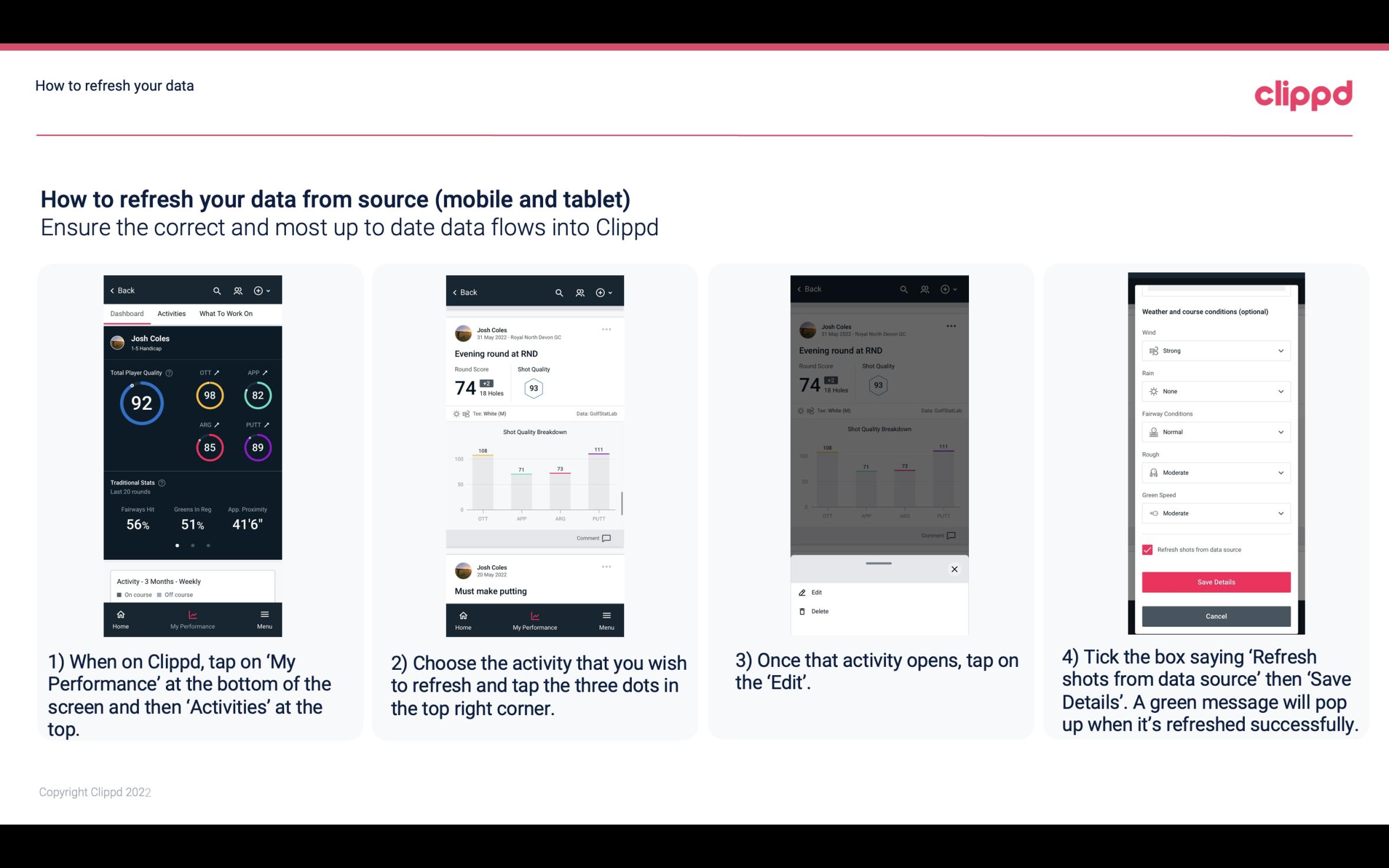Select Wind strength dropdown

1215,350
